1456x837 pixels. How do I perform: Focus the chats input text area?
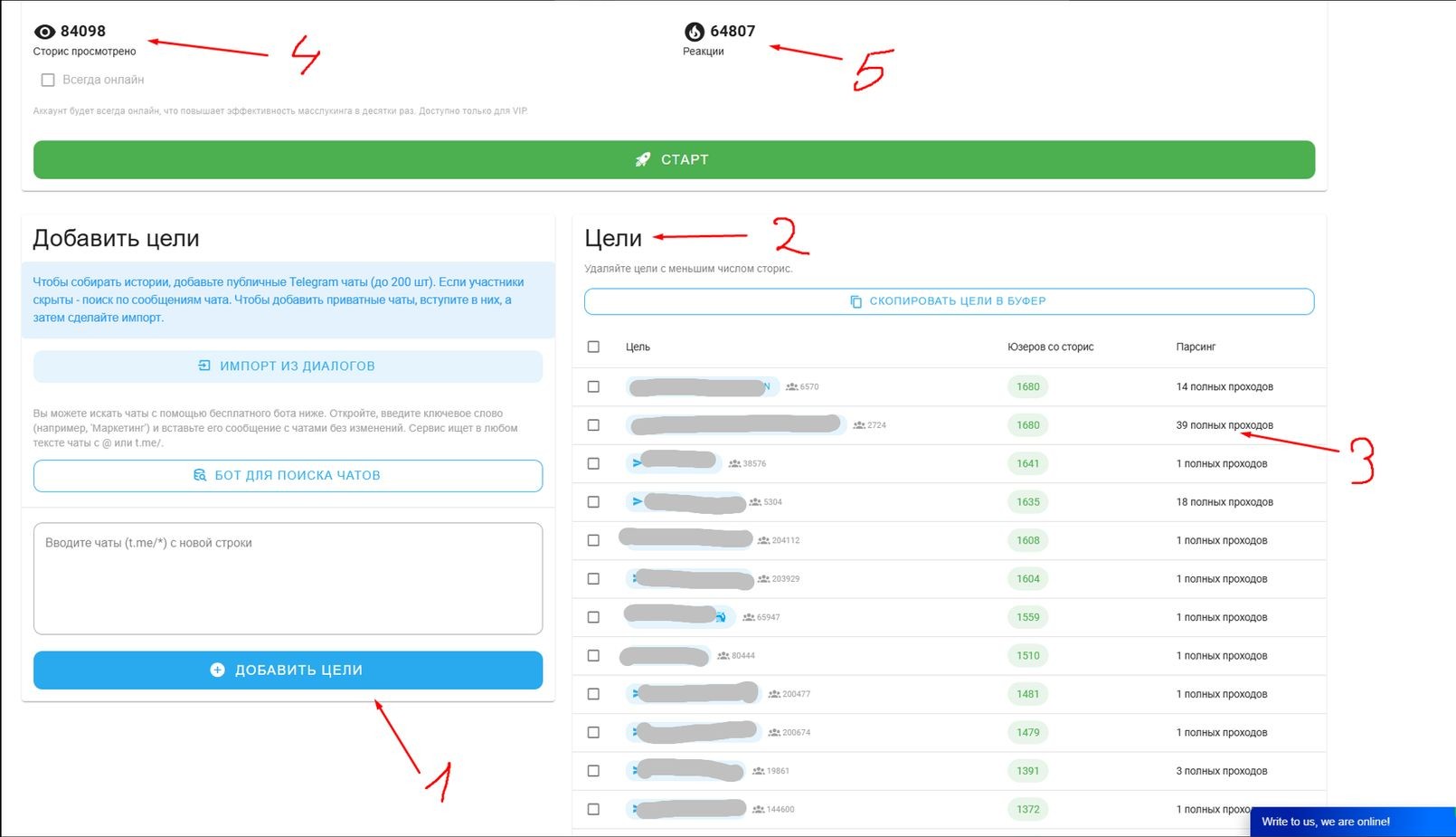pos(288,579)
